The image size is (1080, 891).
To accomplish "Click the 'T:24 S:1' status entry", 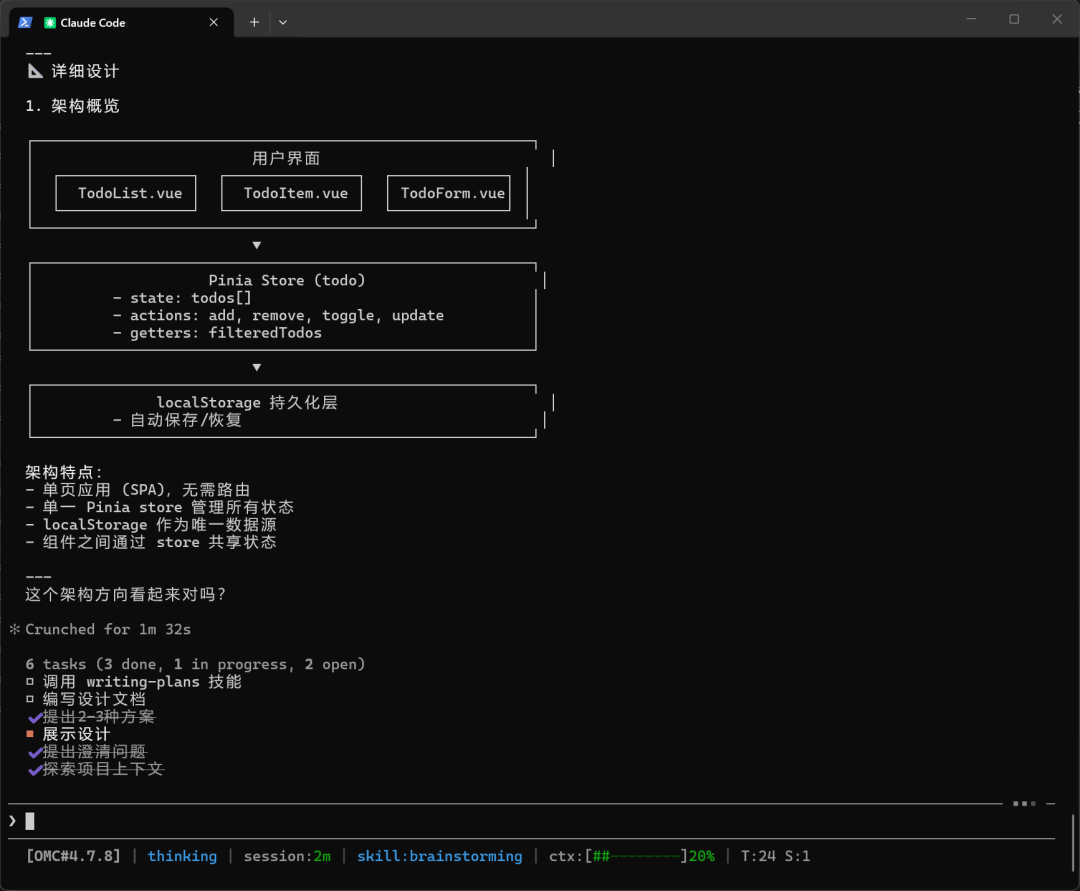I will pos(776,856).
